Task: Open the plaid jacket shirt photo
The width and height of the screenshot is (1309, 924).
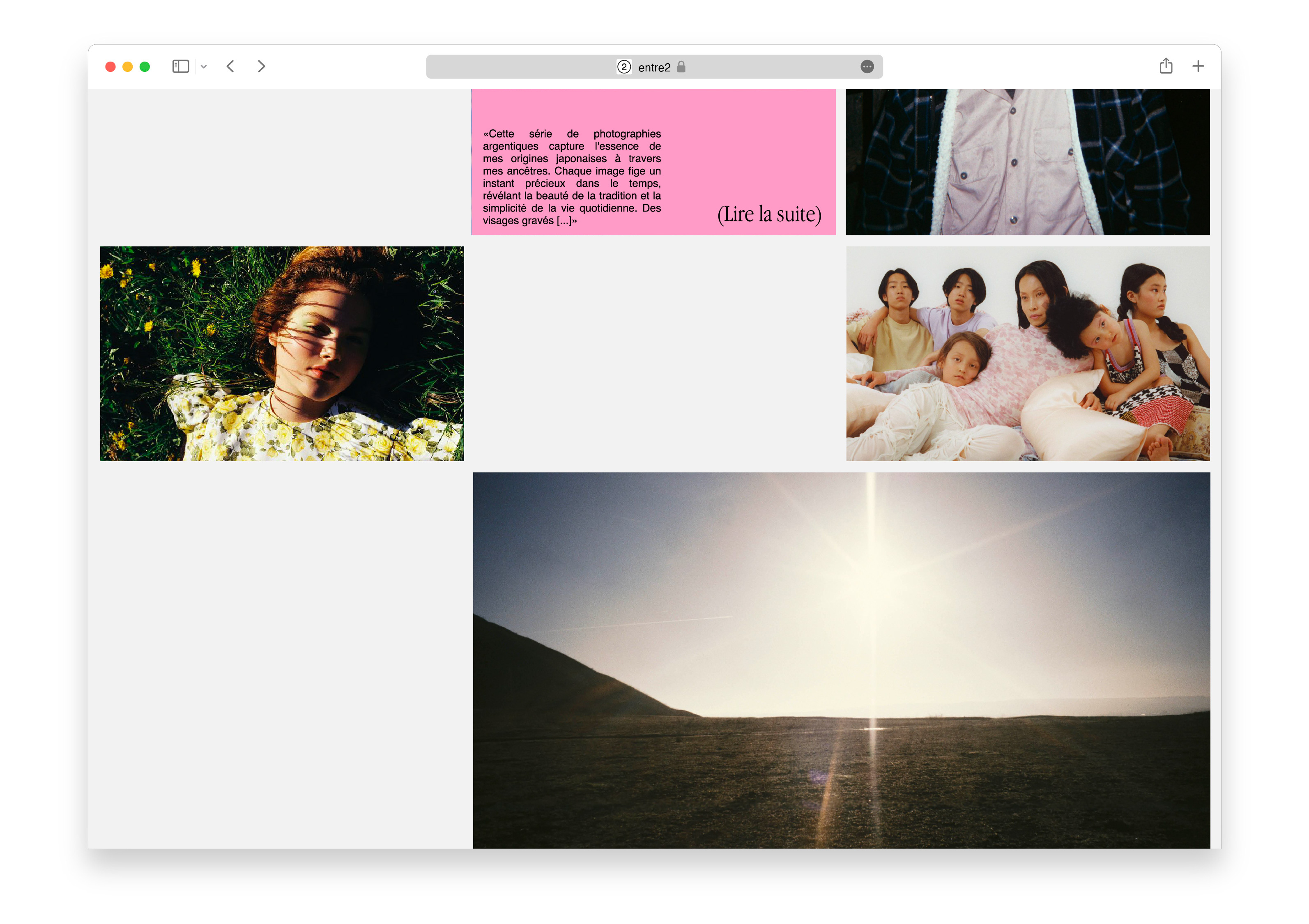Action: point(1027,162)
